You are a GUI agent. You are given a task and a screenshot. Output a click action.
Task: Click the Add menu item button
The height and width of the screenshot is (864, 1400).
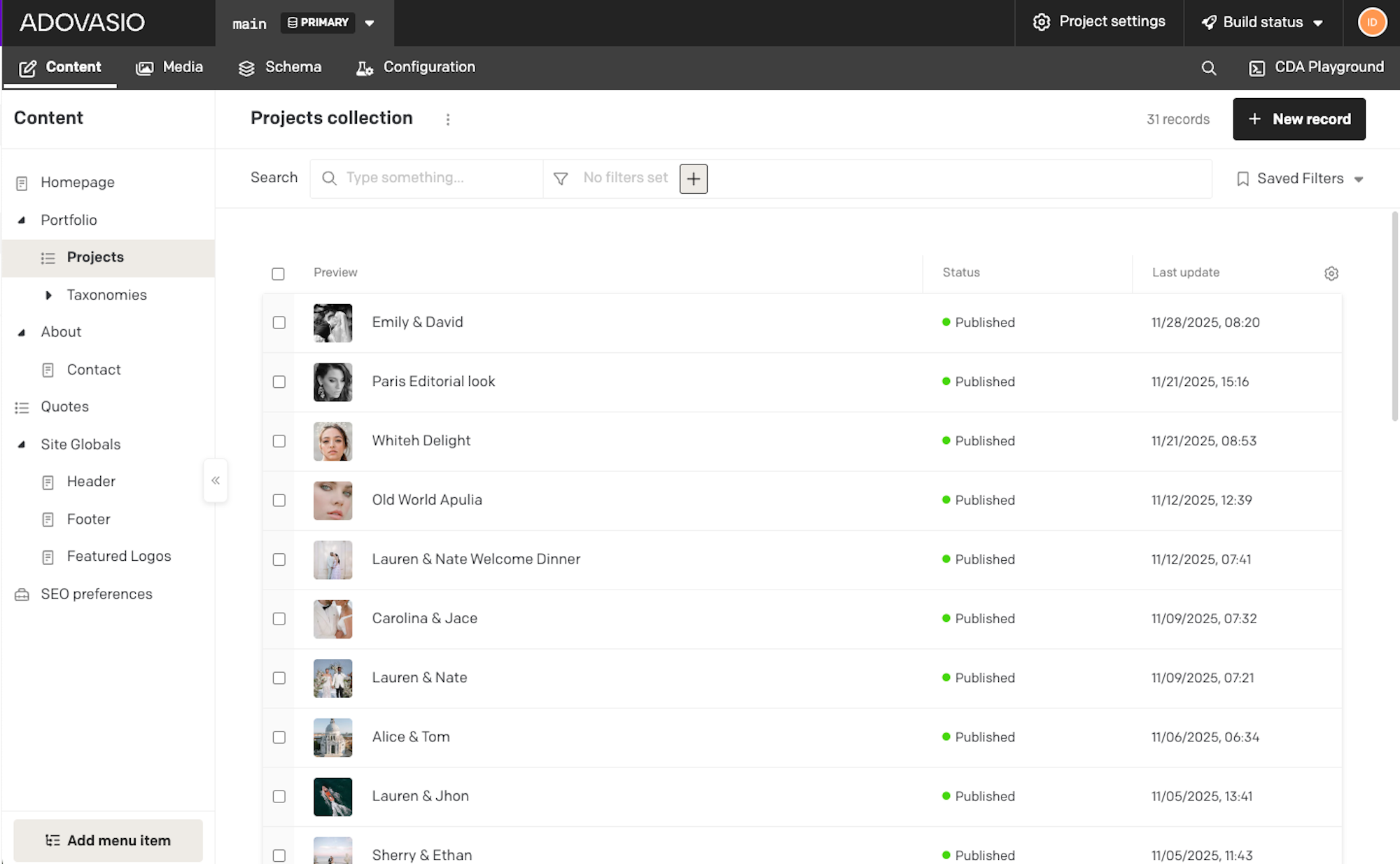[108, 840]
